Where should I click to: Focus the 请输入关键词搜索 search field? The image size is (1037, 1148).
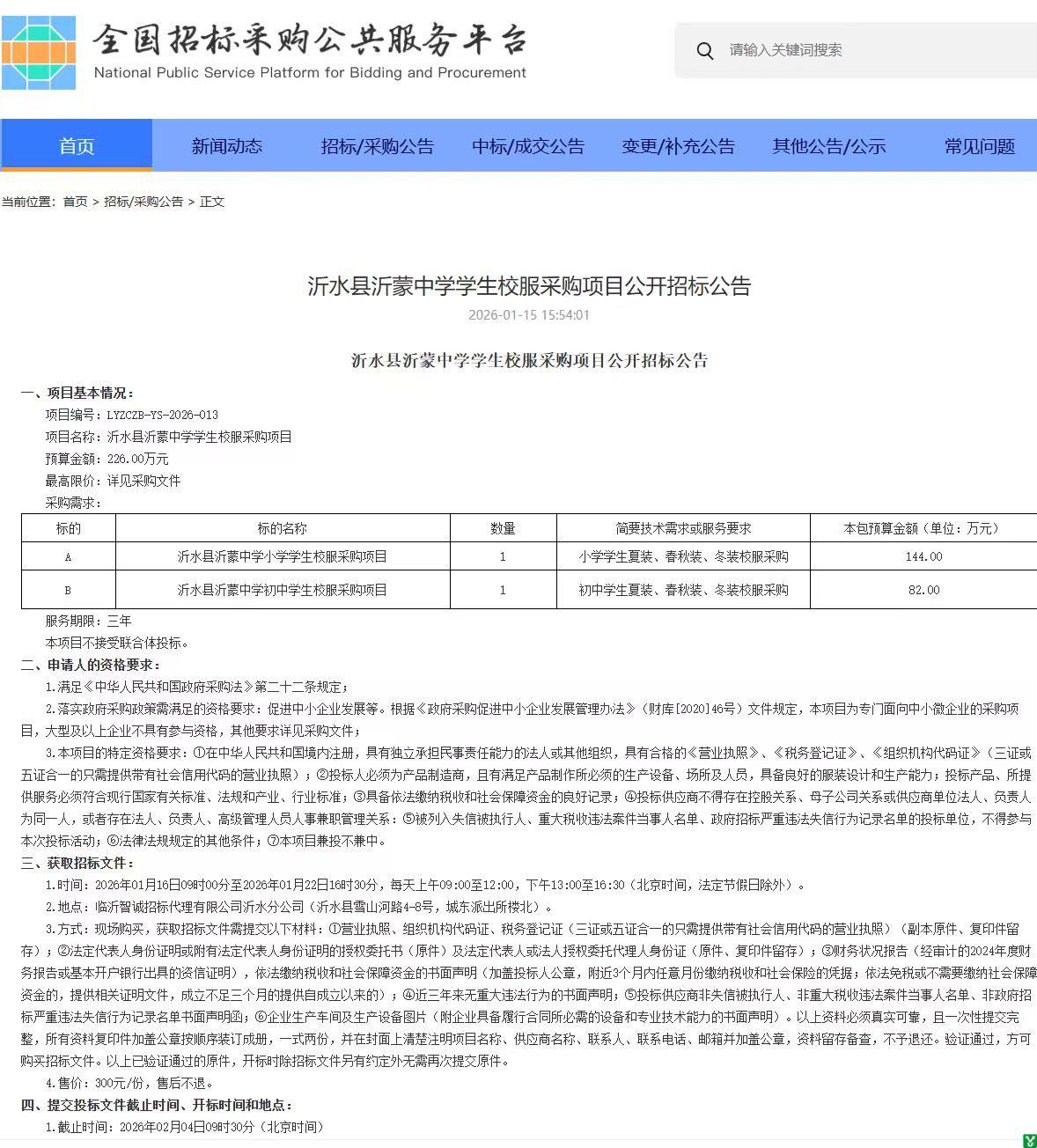coord(872,50)
